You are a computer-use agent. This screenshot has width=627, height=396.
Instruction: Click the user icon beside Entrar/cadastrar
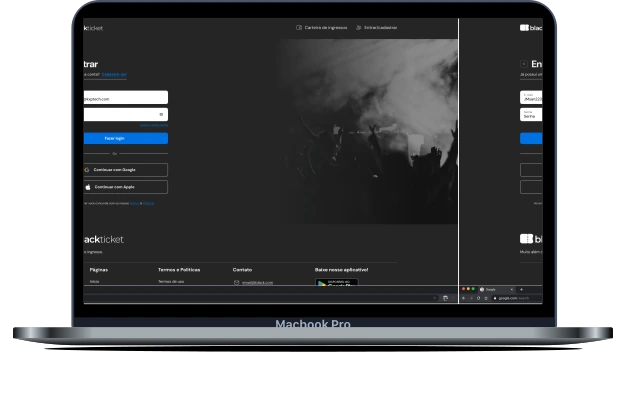359,28
